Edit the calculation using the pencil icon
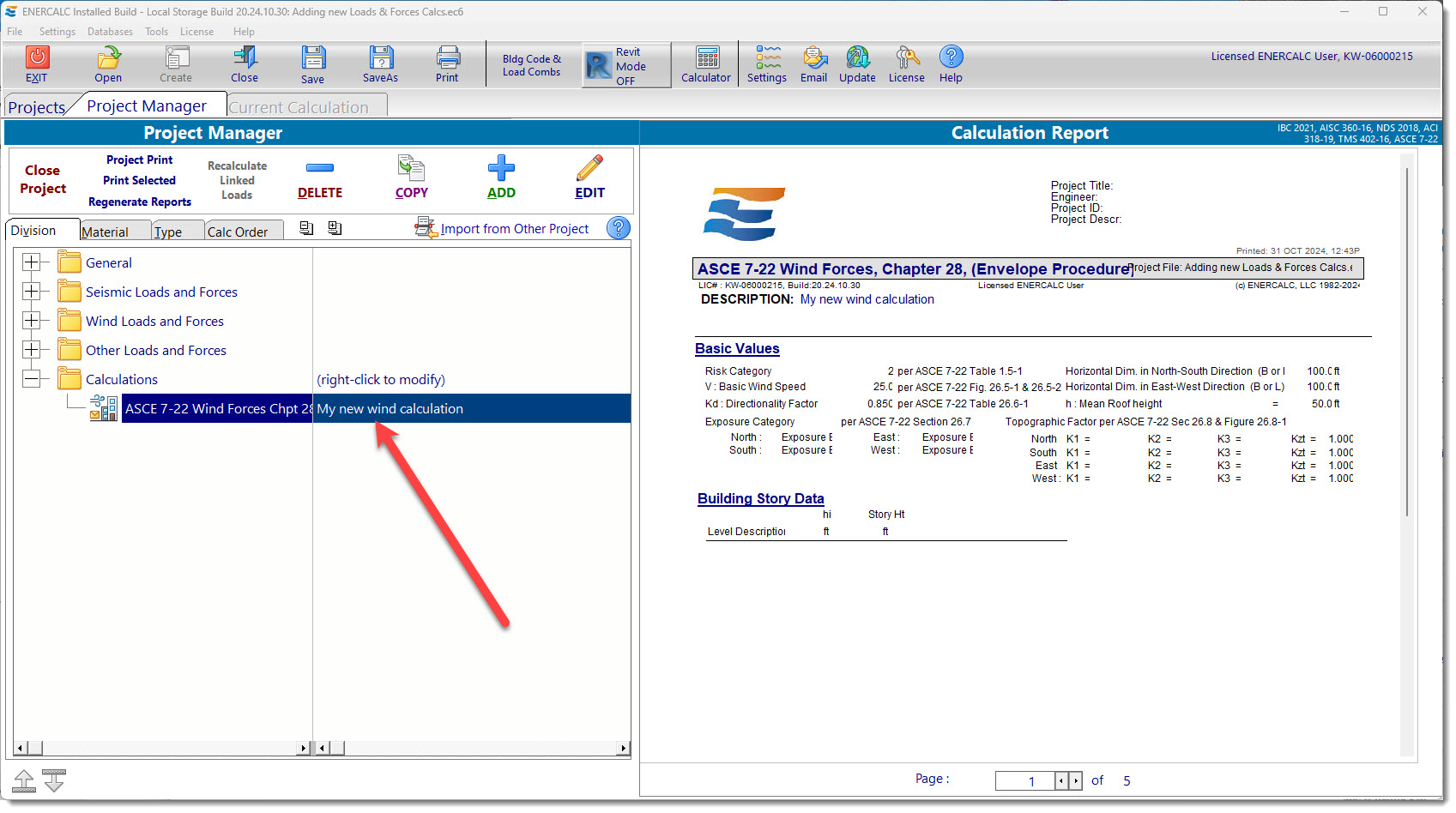The width and height of the screenshot is (1456, 813). (x=589, y=178)
